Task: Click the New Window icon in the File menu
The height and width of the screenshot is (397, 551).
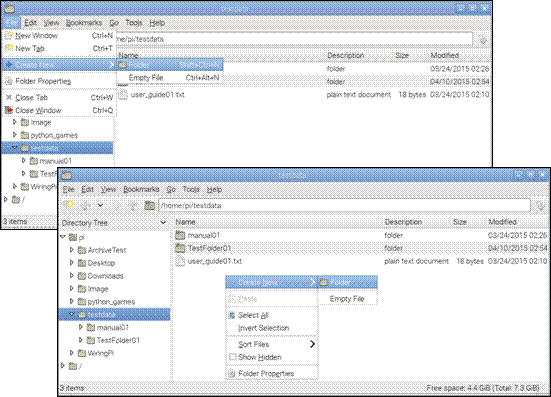Action: coord(9,35)
